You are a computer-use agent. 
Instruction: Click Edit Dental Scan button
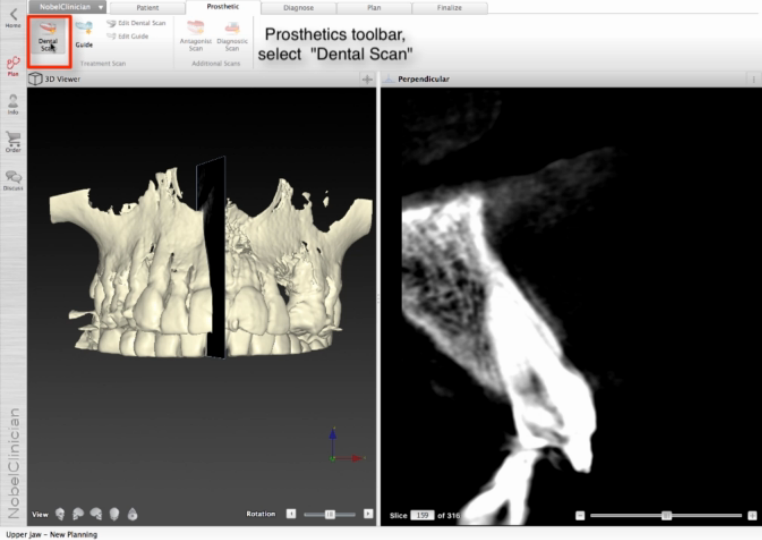[x=136, y=23]
